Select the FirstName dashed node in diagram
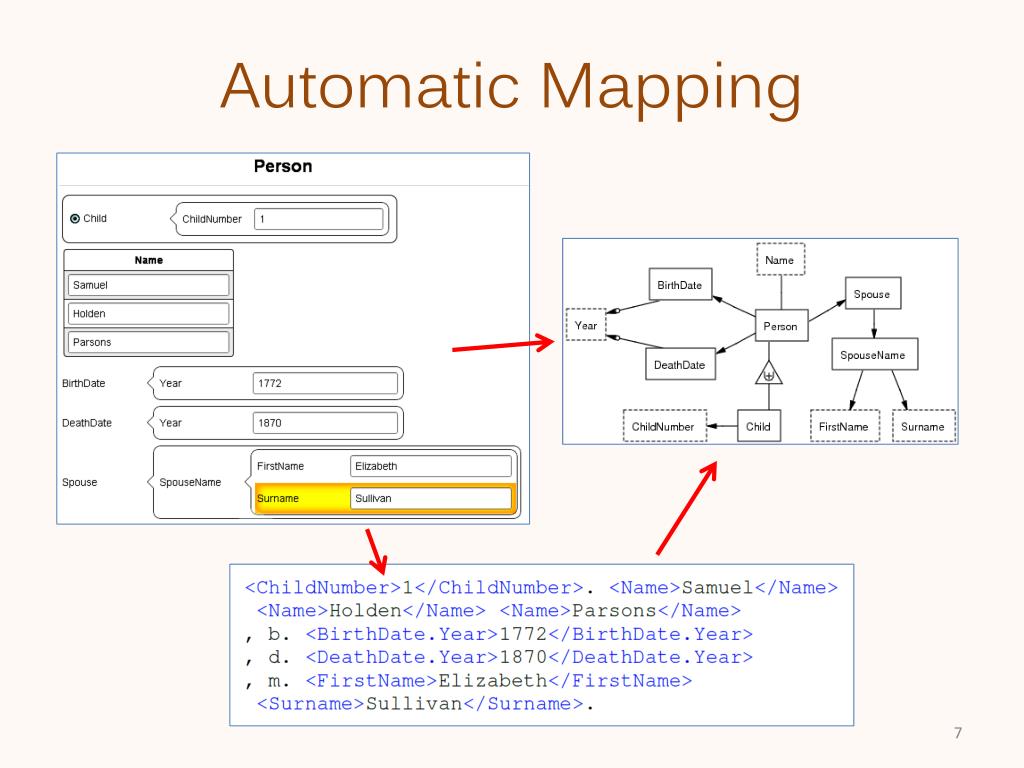This screenshot has width=1024, height=768. (844, 426)
